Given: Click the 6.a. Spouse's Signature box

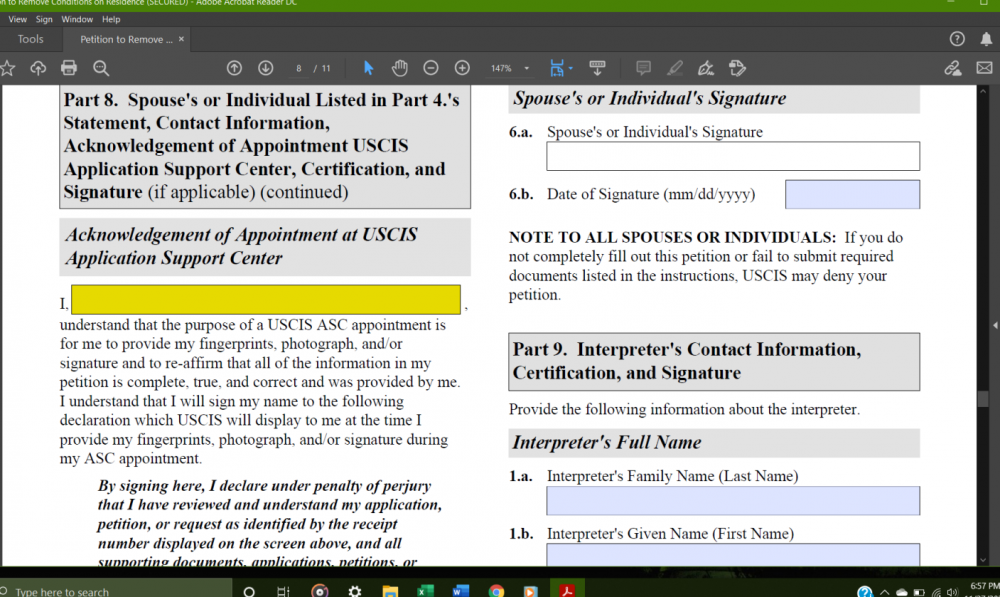Looking at the screenshot, I should [x=733, y=156].
